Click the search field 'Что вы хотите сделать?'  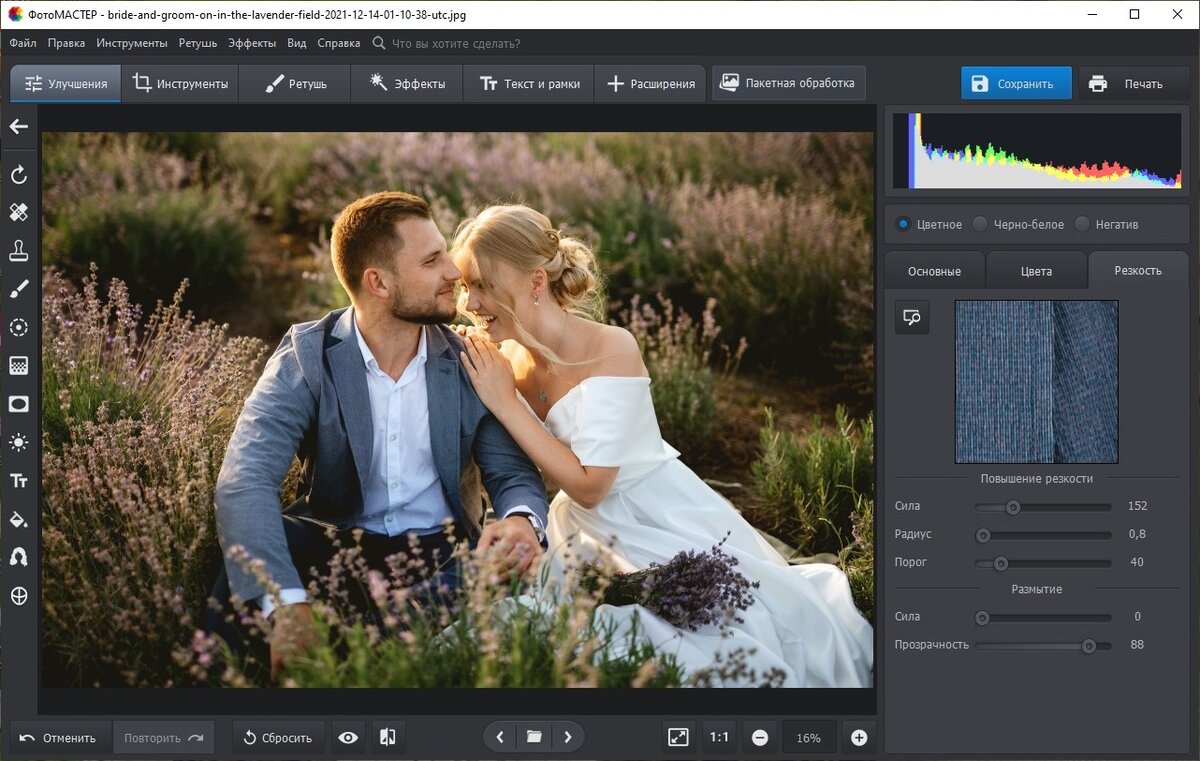pyautogui.click(x=456, y=43)
